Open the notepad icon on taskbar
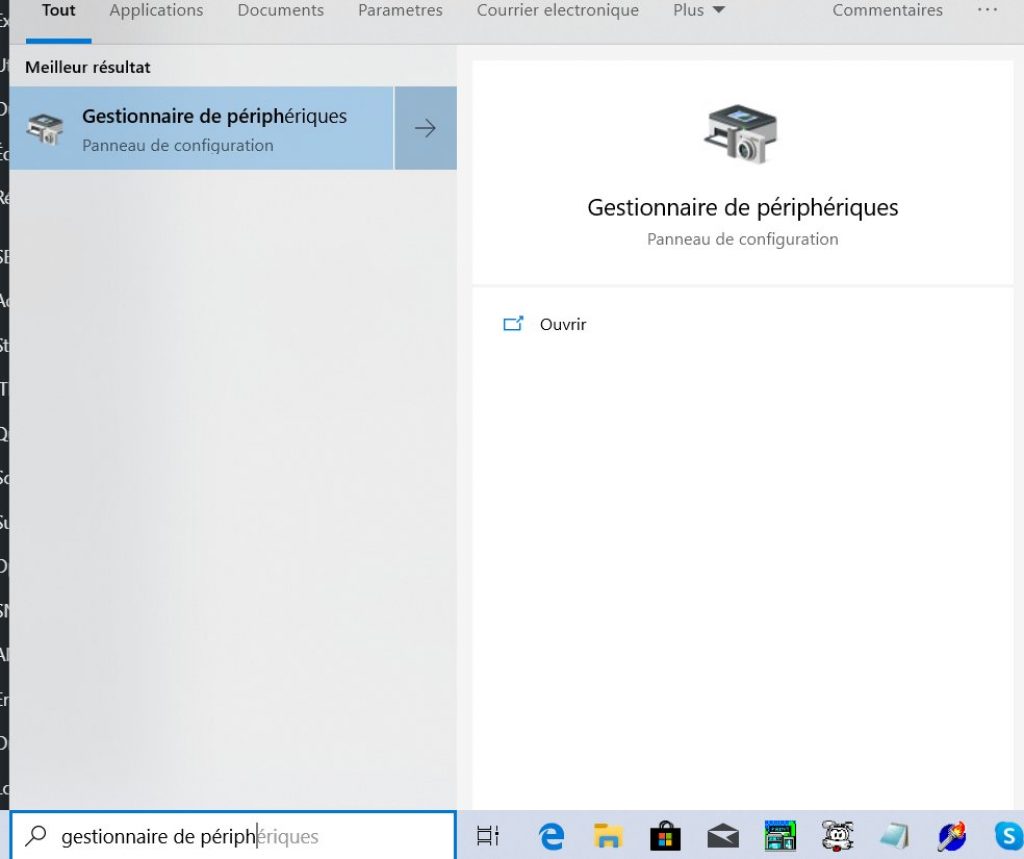The height and width of the screenshot is (859, 1024). pyautogui.click(x=894, y=836)
